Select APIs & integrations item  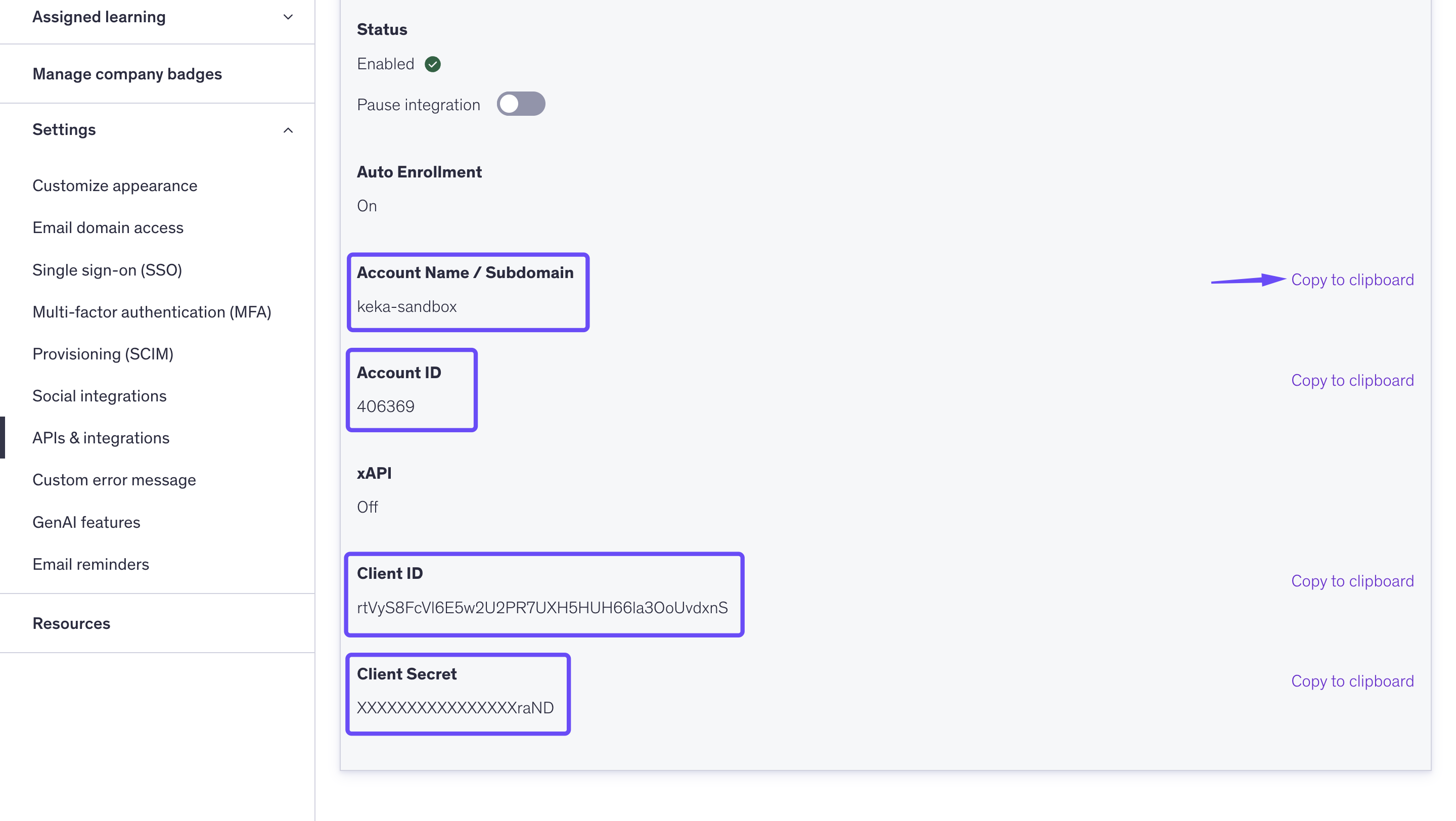(101, 438)
